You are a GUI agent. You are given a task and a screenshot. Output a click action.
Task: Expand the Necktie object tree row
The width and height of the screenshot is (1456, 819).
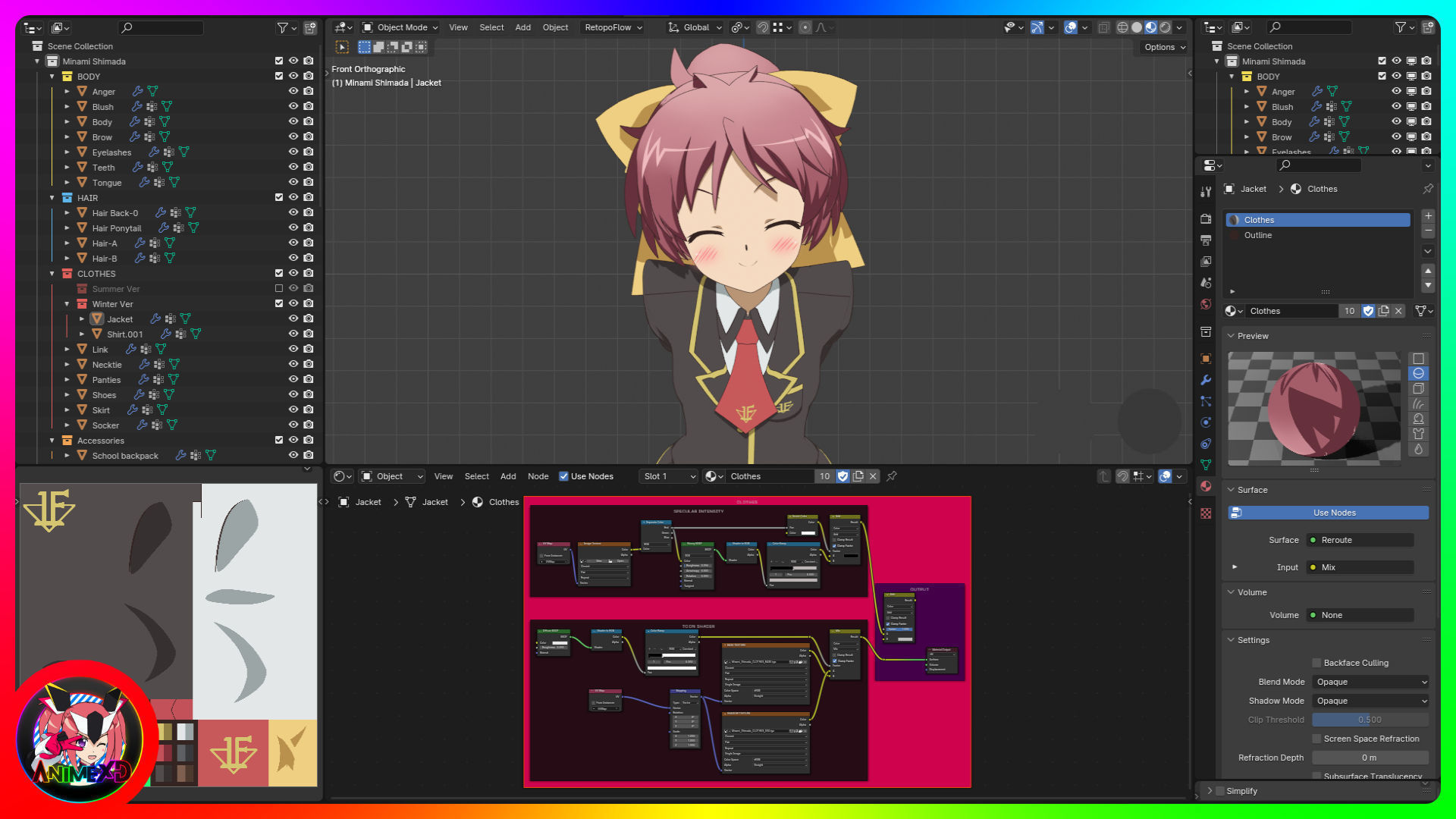tap(67, 365)
